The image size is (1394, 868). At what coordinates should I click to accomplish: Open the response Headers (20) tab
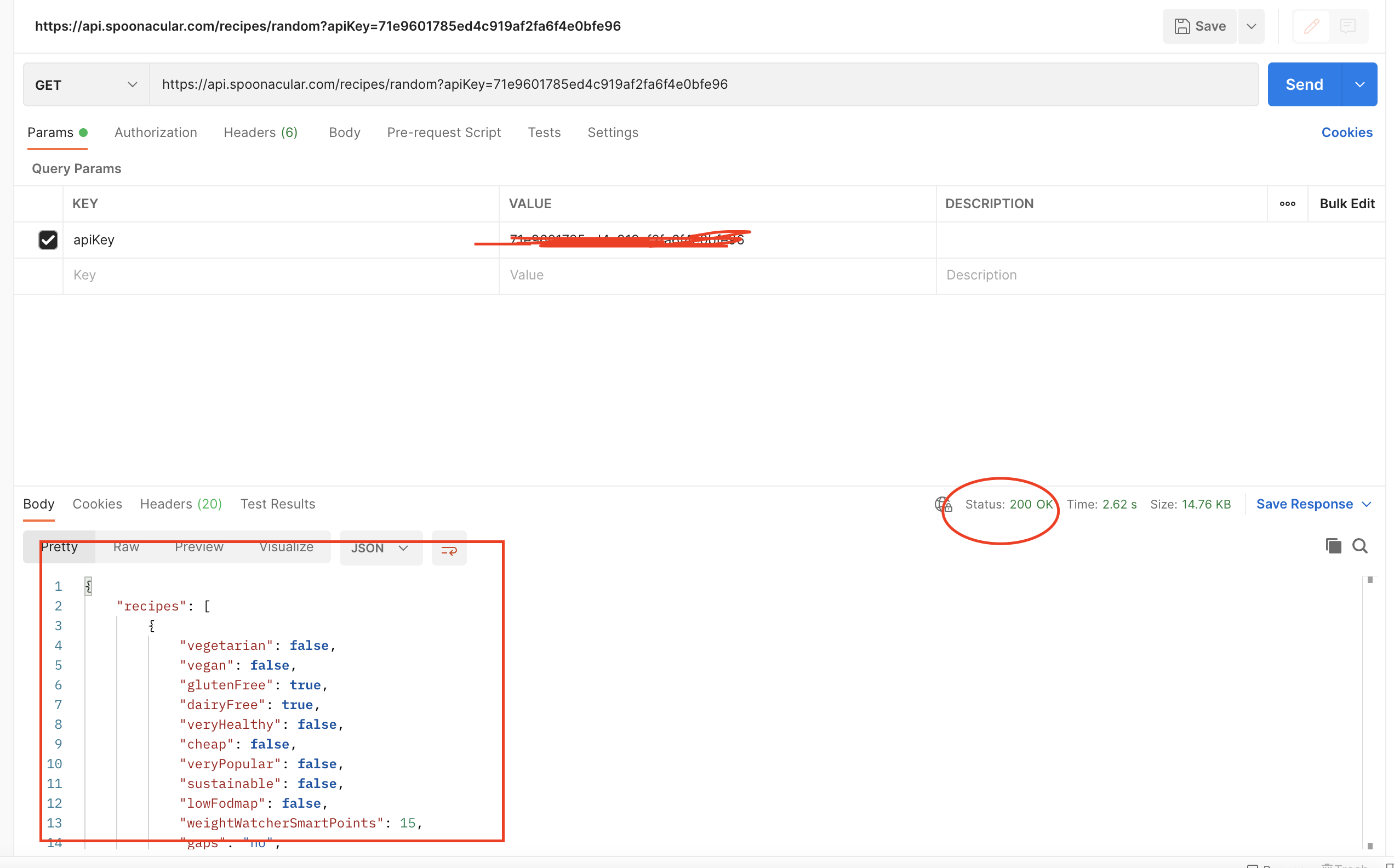tap(181, 504)
